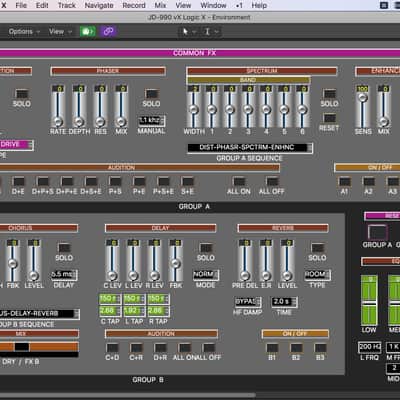Open the Edit menu
Image resolution: width=400 pixels, height=400 pixels.
coord(42,5)
